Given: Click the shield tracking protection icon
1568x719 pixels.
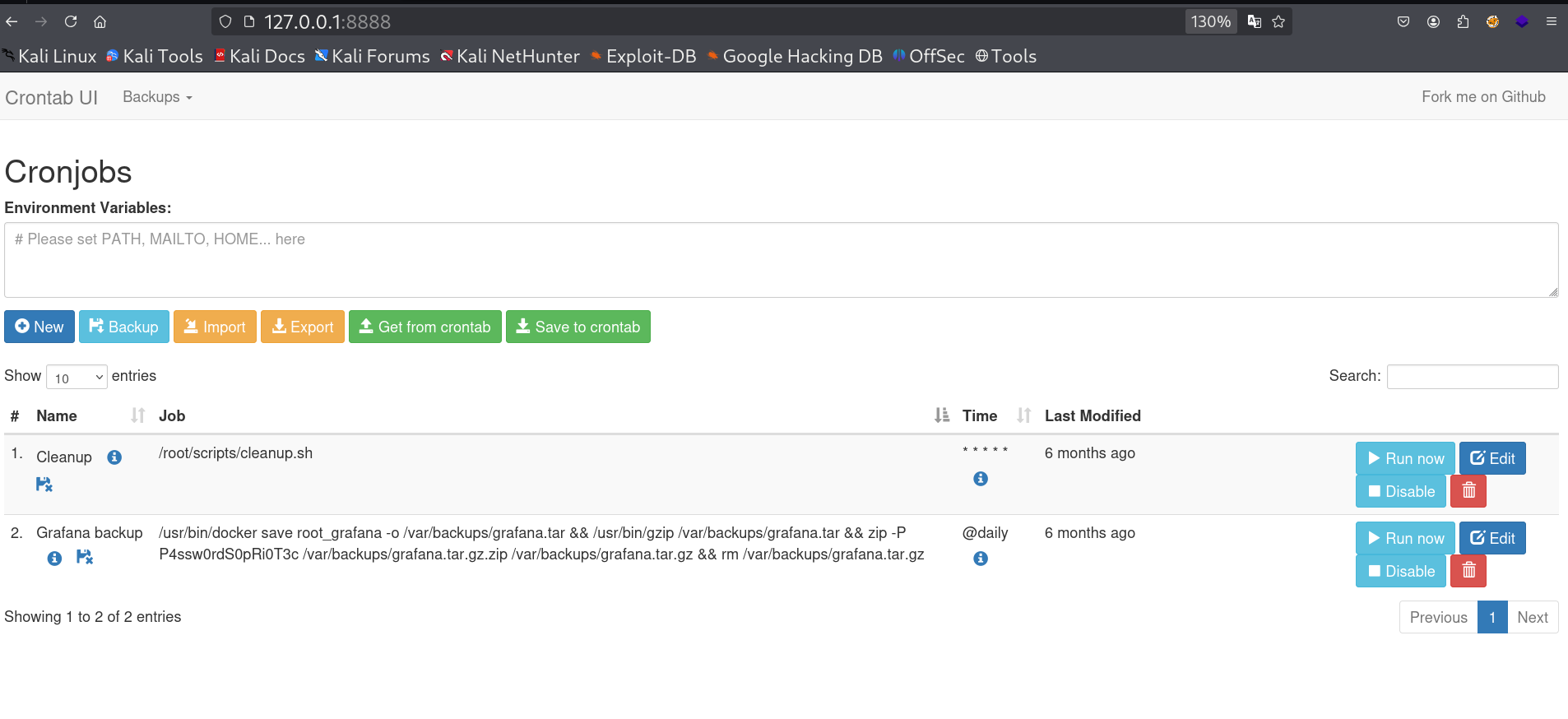Looking at the screenshot, I should click(x=225, y=21).
